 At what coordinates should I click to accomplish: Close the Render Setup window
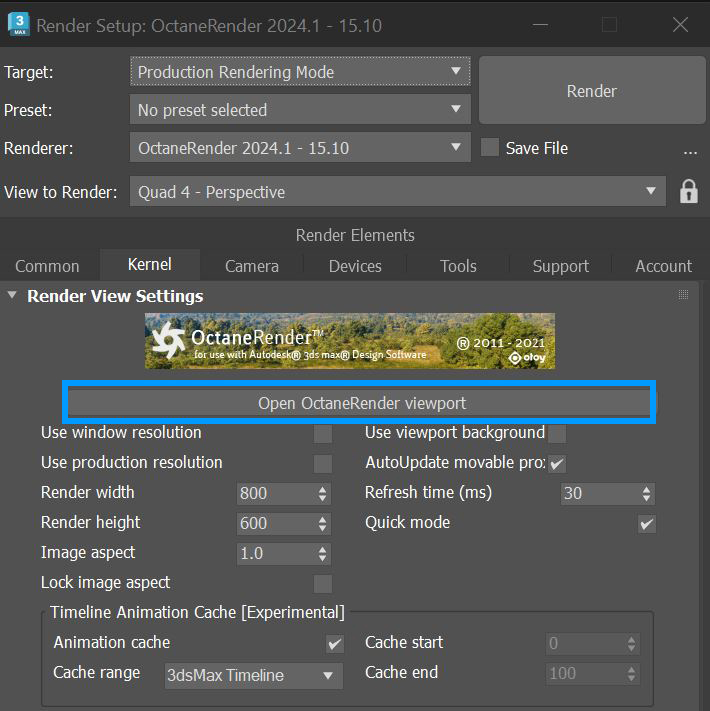680,25
